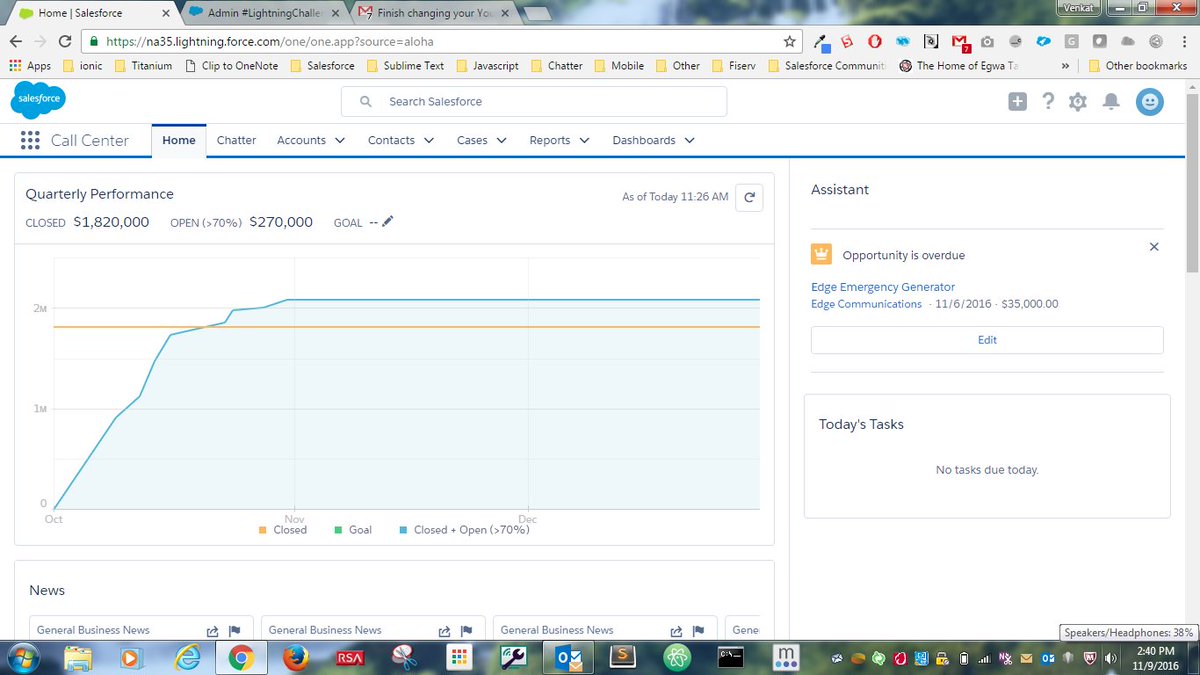Viewport: 1200px width, 675px height.
Task: Open the Edge Emergency Generator link
Action: click(x=883, y=287)
